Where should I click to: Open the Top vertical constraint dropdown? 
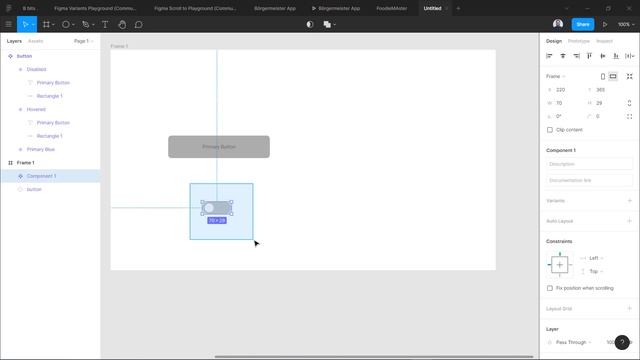(596, 271)
